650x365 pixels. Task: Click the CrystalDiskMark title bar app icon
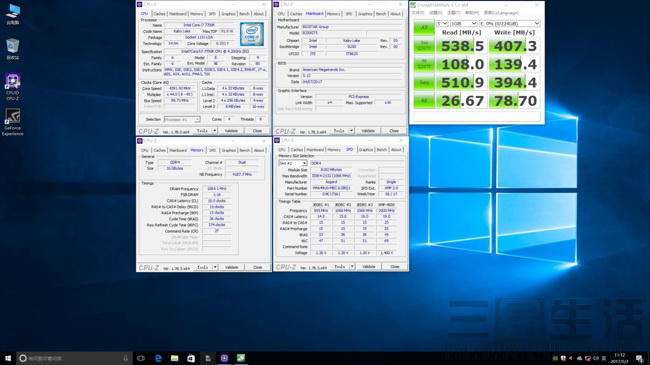point(413,5)
